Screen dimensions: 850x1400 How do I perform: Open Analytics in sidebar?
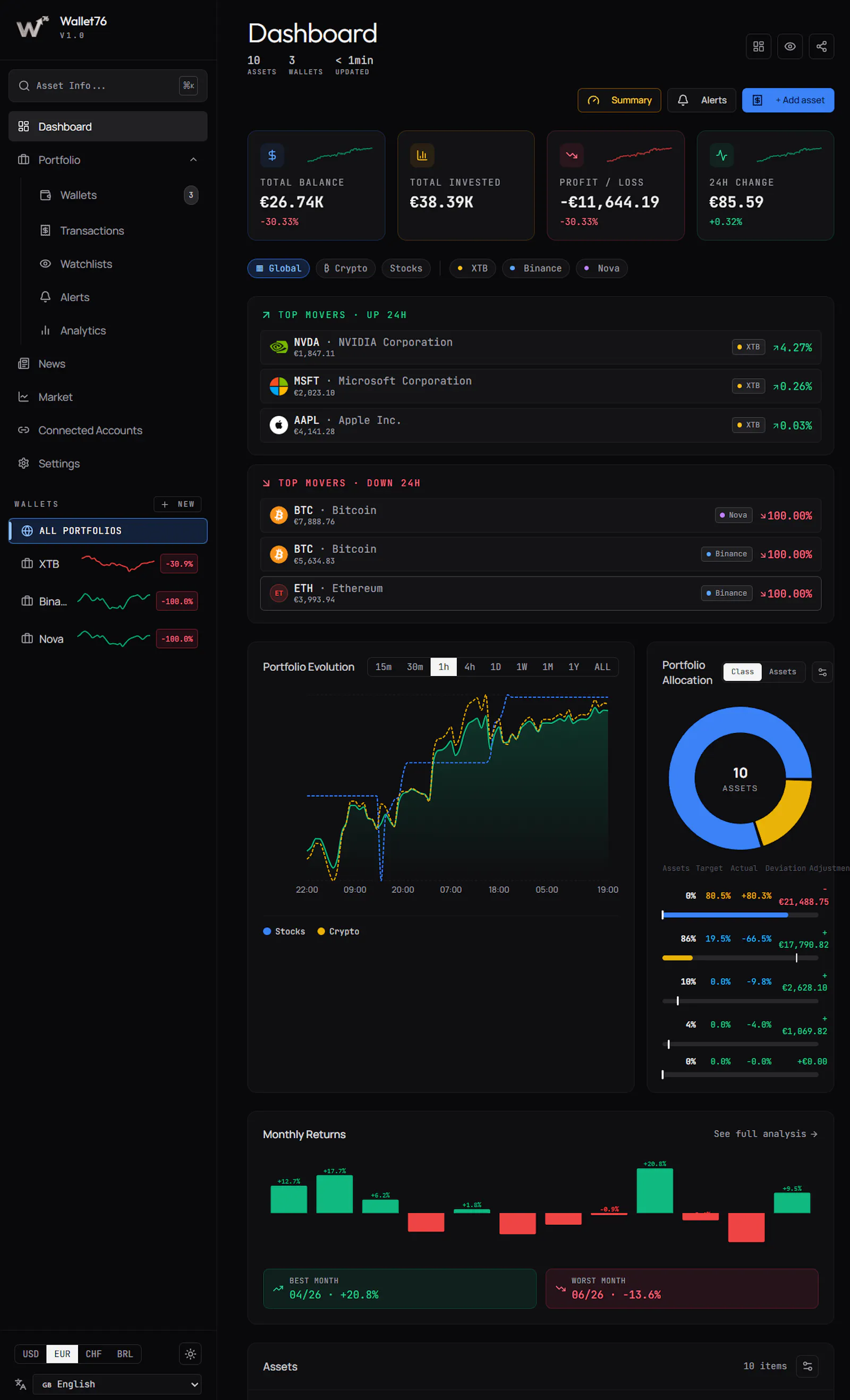(x=120, y=331)
